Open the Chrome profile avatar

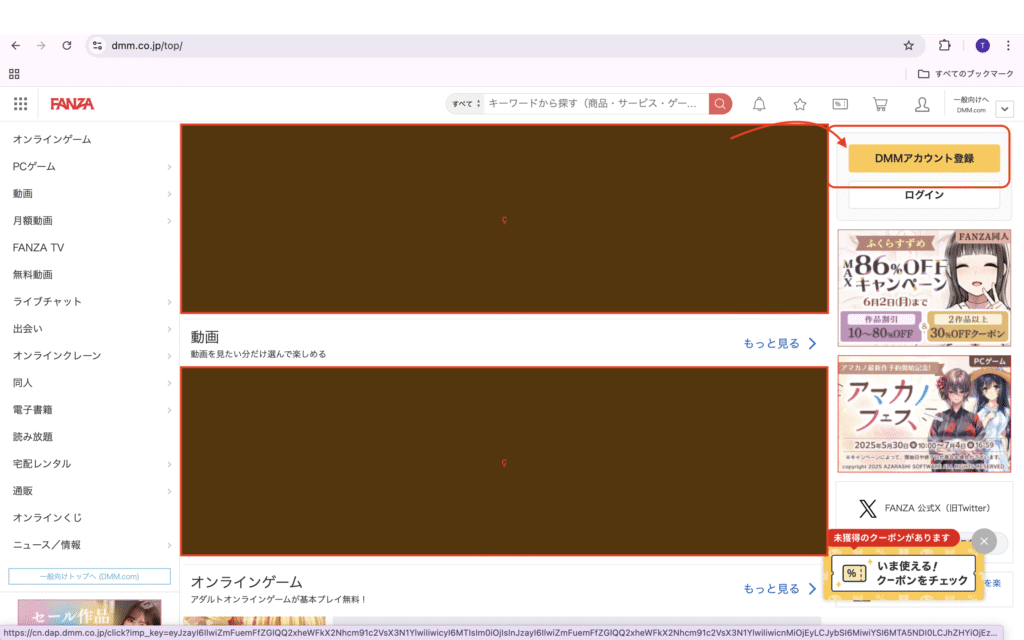(x=982, y=45)
